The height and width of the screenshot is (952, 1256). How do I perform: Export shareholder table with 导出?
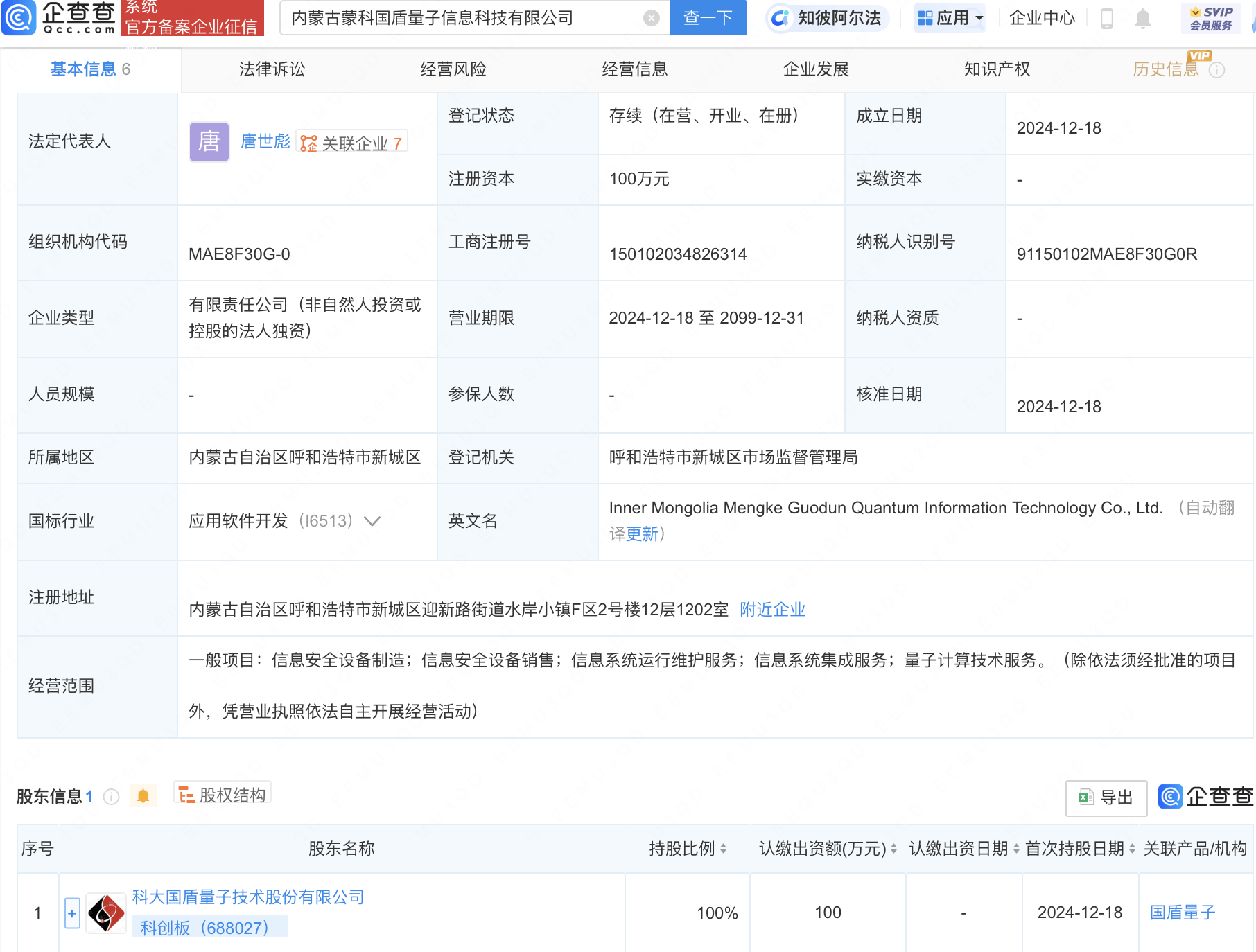(1106, 797)
